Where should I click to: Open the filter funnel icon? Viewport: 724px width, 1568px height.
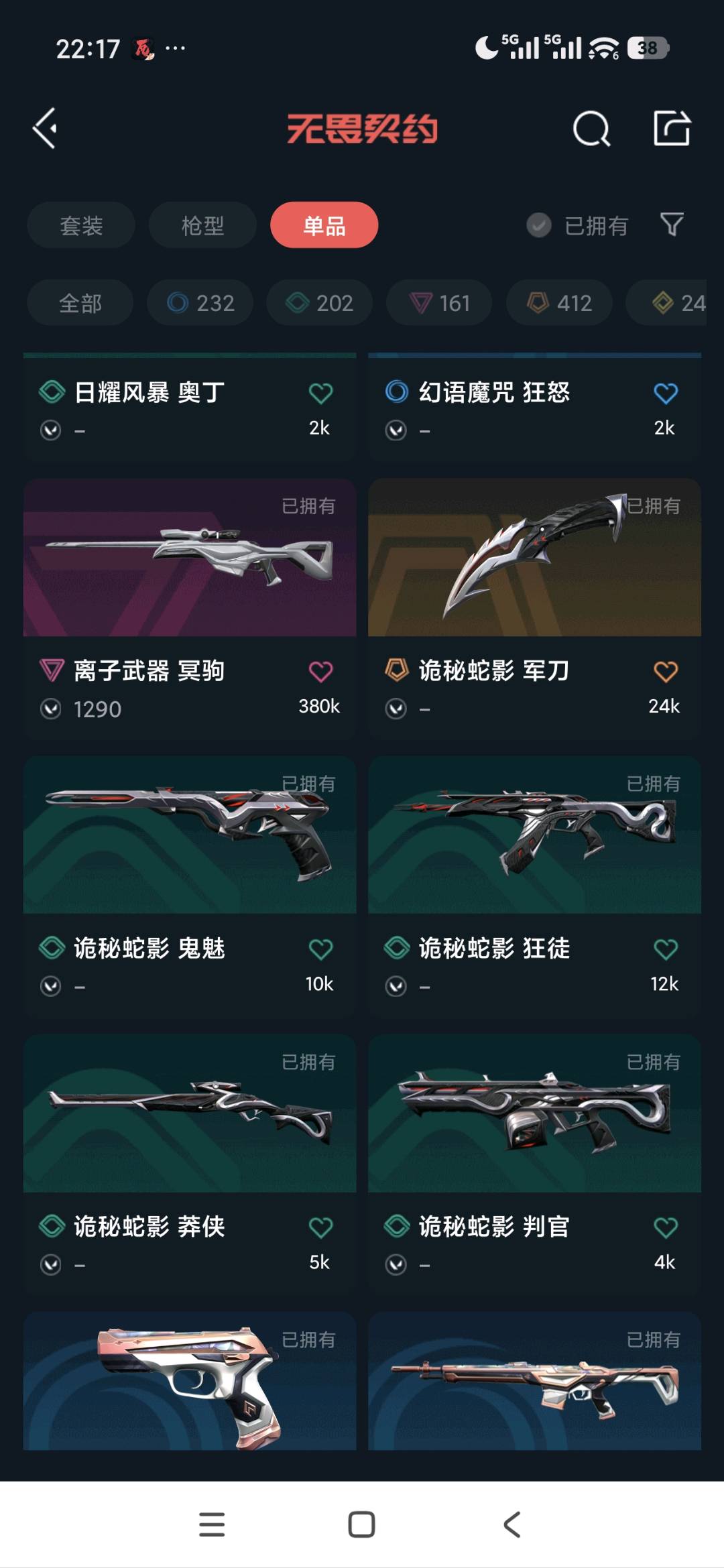tap(672, 225)
